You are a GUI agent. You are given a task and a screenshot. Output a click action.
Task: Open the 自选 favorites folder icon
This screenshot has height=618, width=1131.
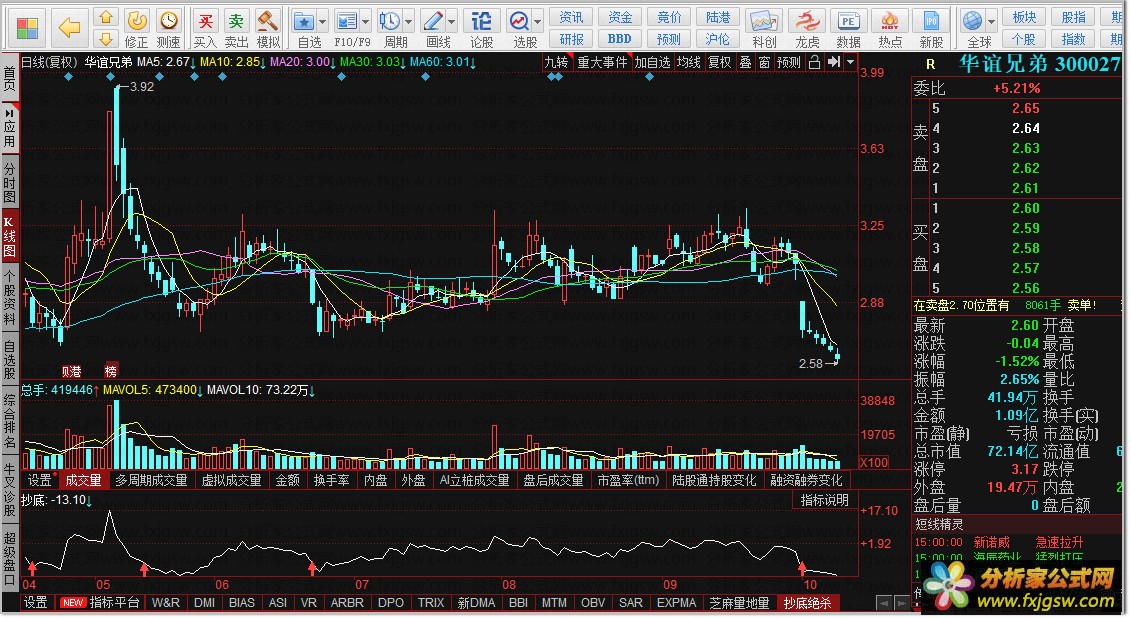(x=304, y=21)
